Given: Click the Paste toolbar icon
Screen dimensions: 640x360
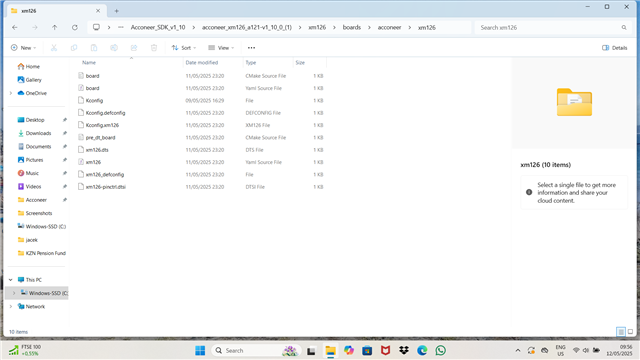Looking at the screenshot, I should tap(94, 48).
